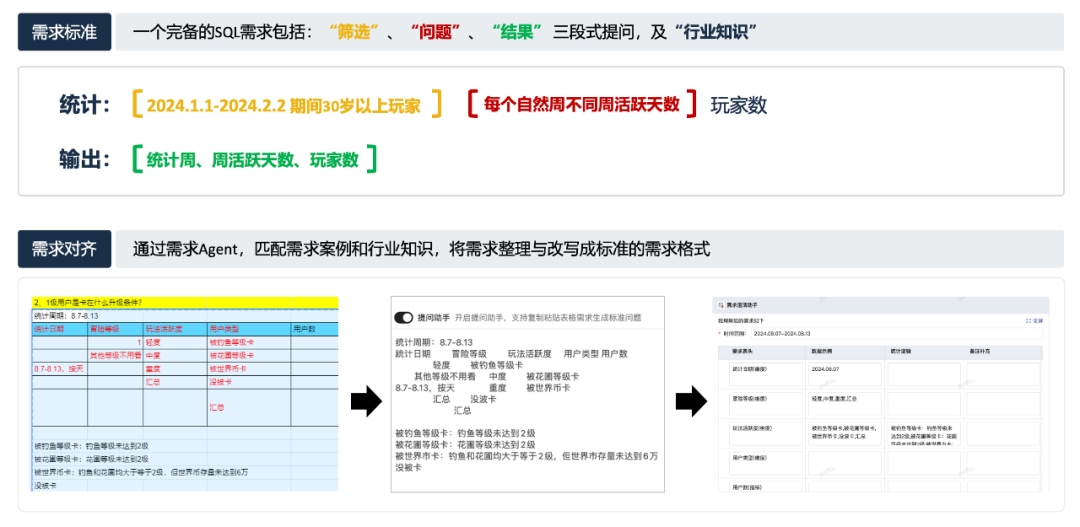The height and width of the screenshot is (527, 1080).
Task: Select spreadsheet header cell 用户数
Action: click(315, 329)
